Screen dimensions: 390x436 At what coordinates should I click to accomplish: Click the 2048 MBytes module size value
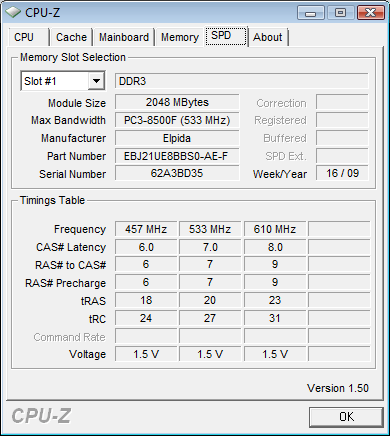[x=177, y=102]
